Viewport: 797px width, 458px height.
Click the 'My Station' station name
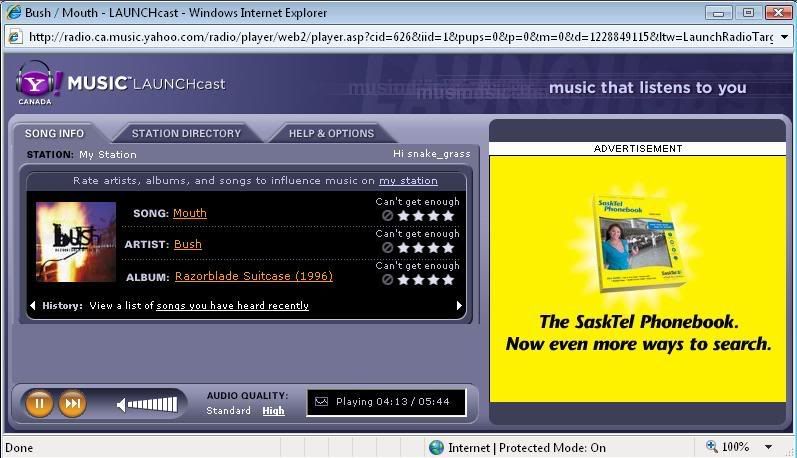click(x=108, y=155)
